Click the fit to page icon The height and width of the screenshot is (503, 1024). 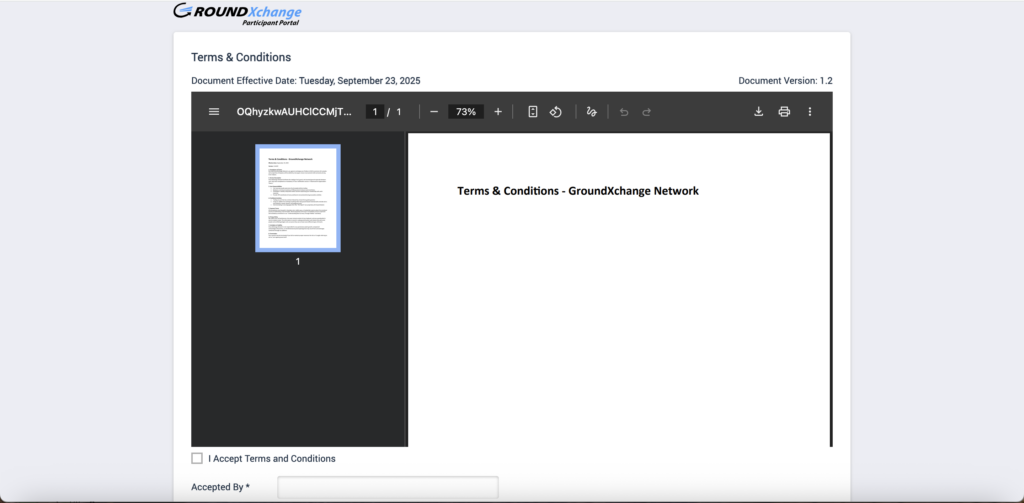click(533, 112)
